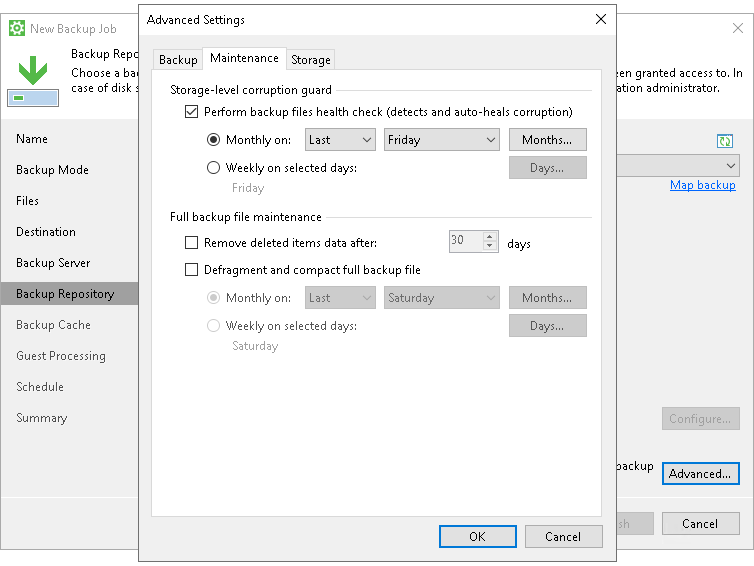Switch to the Backup tab
Viewport: 754px width, 566px height.
(x=179, y=60)
